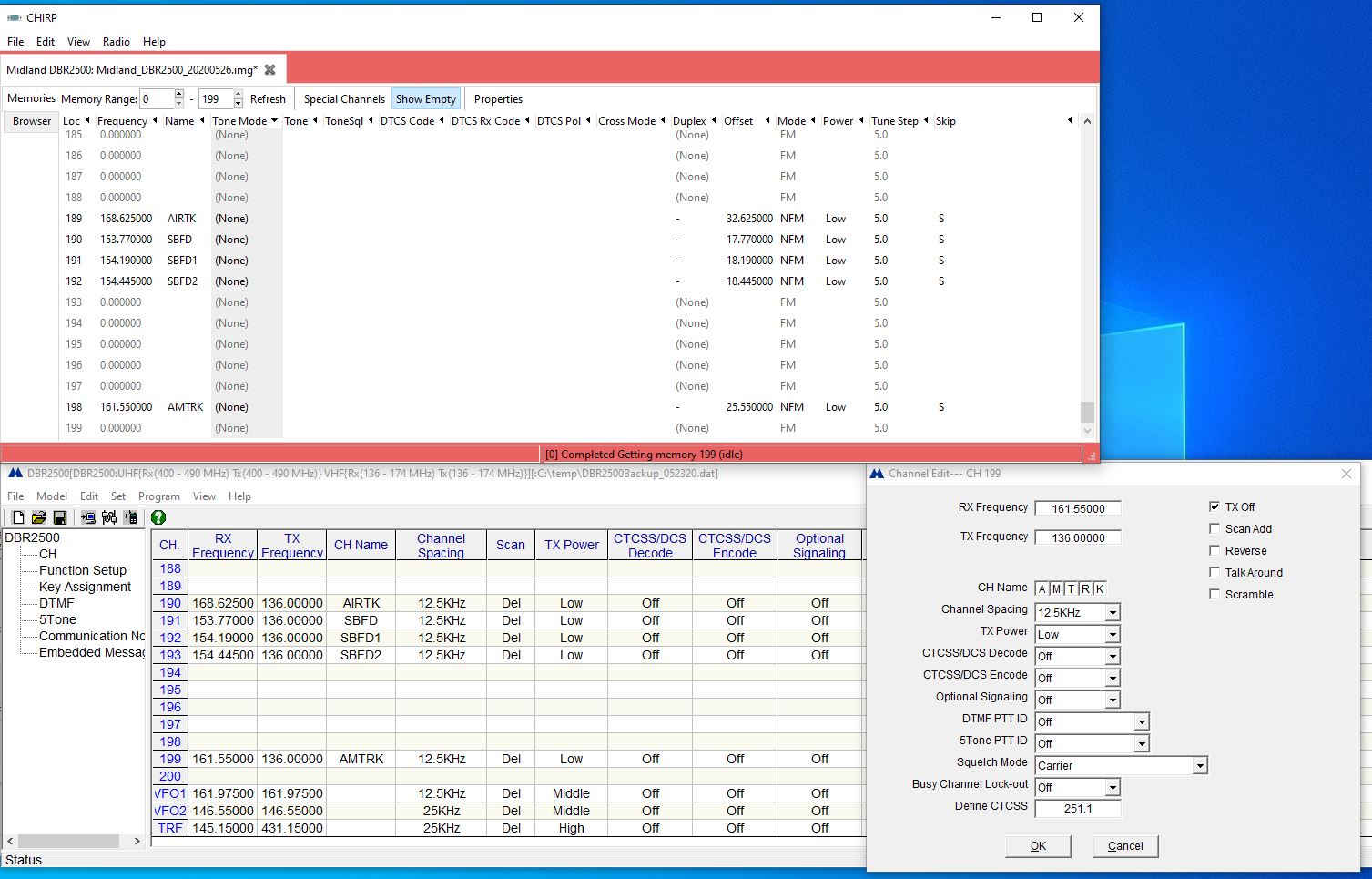
Task: Click the AMTRK name cell in CHIRP row 198
Action: (186, 407)
